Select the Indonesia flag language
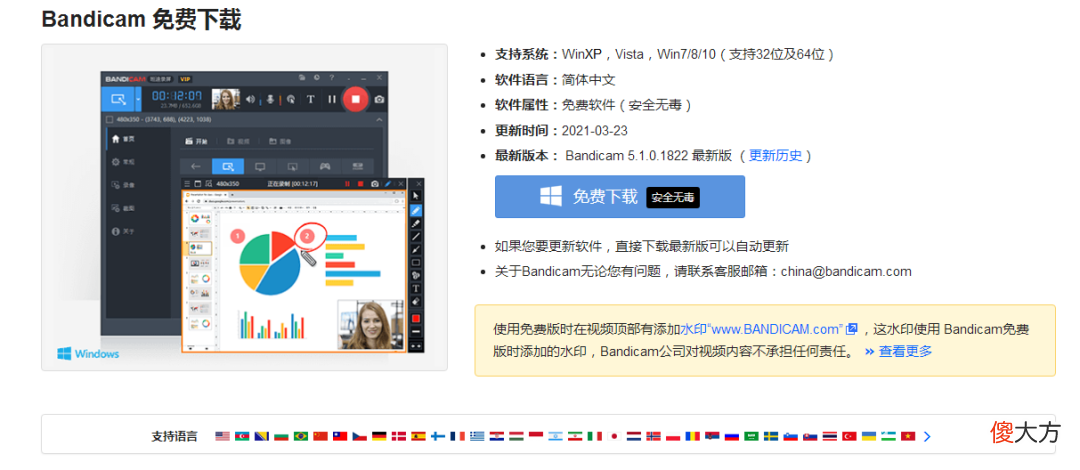This screenshot has width=1080, height=470. pyautogui.click(x=536, y=436)
